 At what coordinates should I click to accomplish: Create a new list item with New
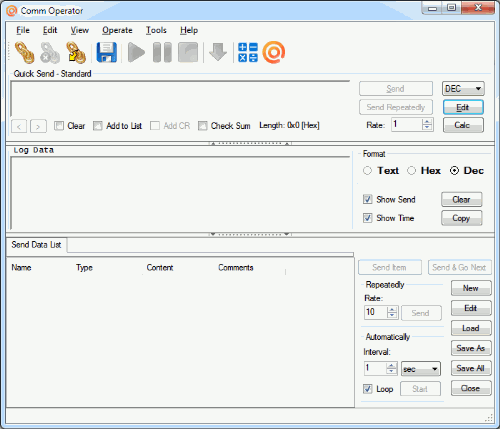pos(471,288)
